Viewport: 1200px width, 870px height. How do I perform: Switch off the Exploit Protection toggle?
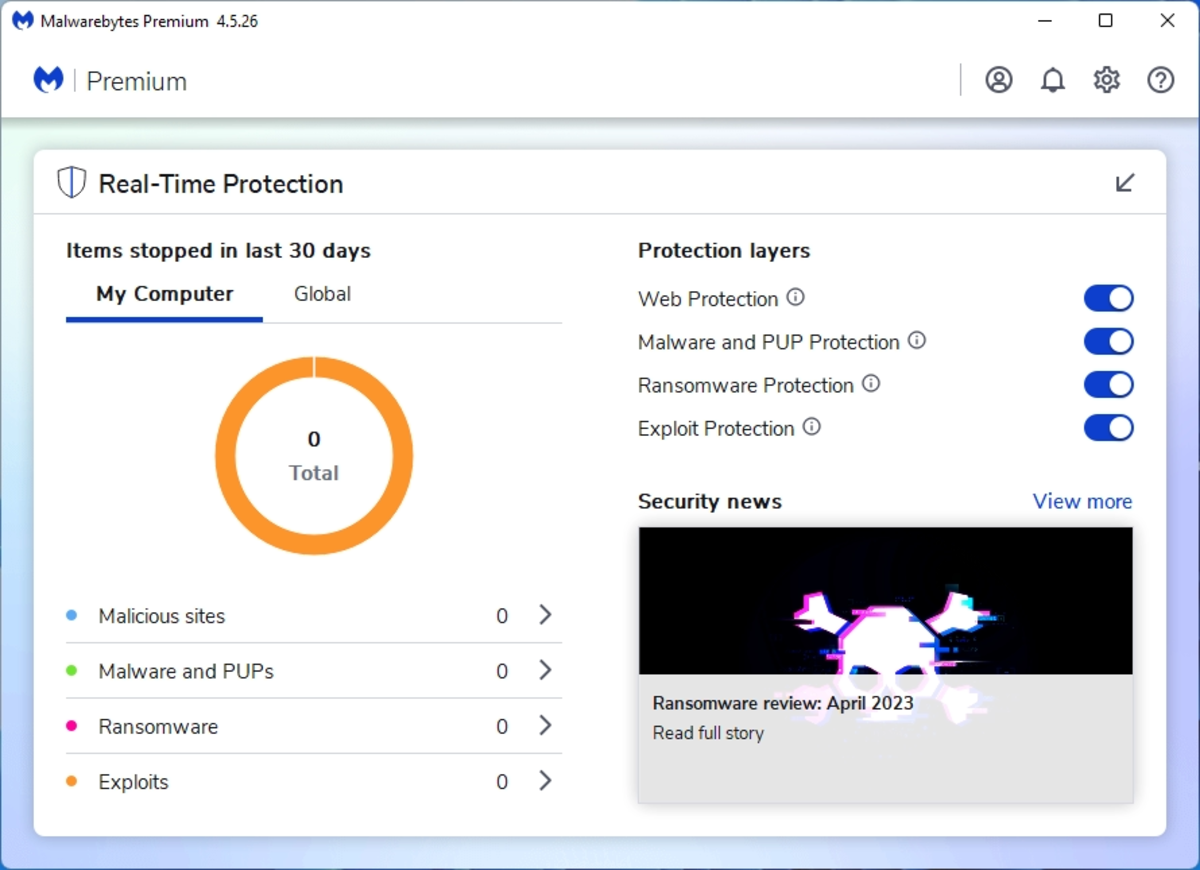(1108, 428)
